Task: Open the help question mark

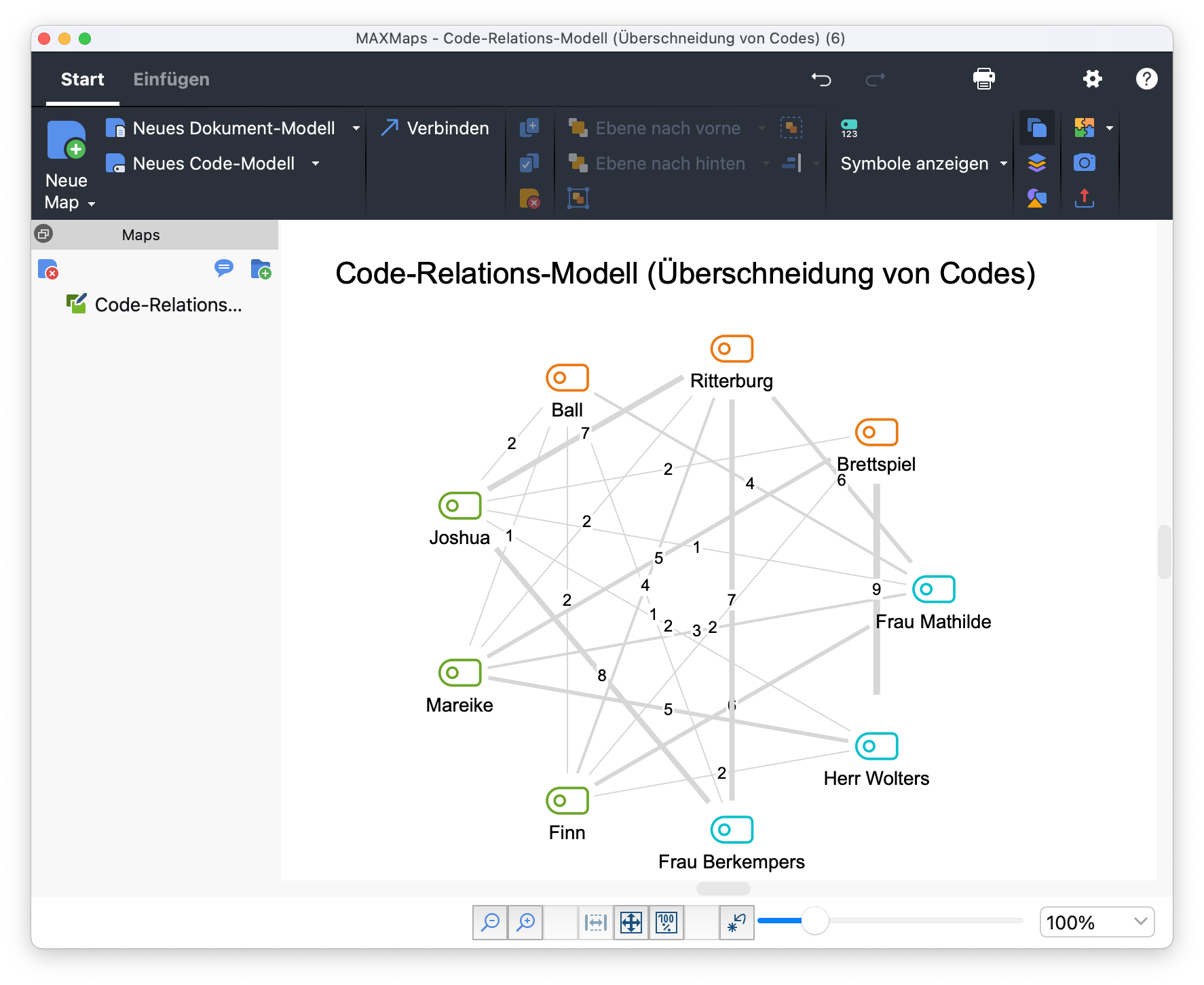Action: click(1147, 79)
